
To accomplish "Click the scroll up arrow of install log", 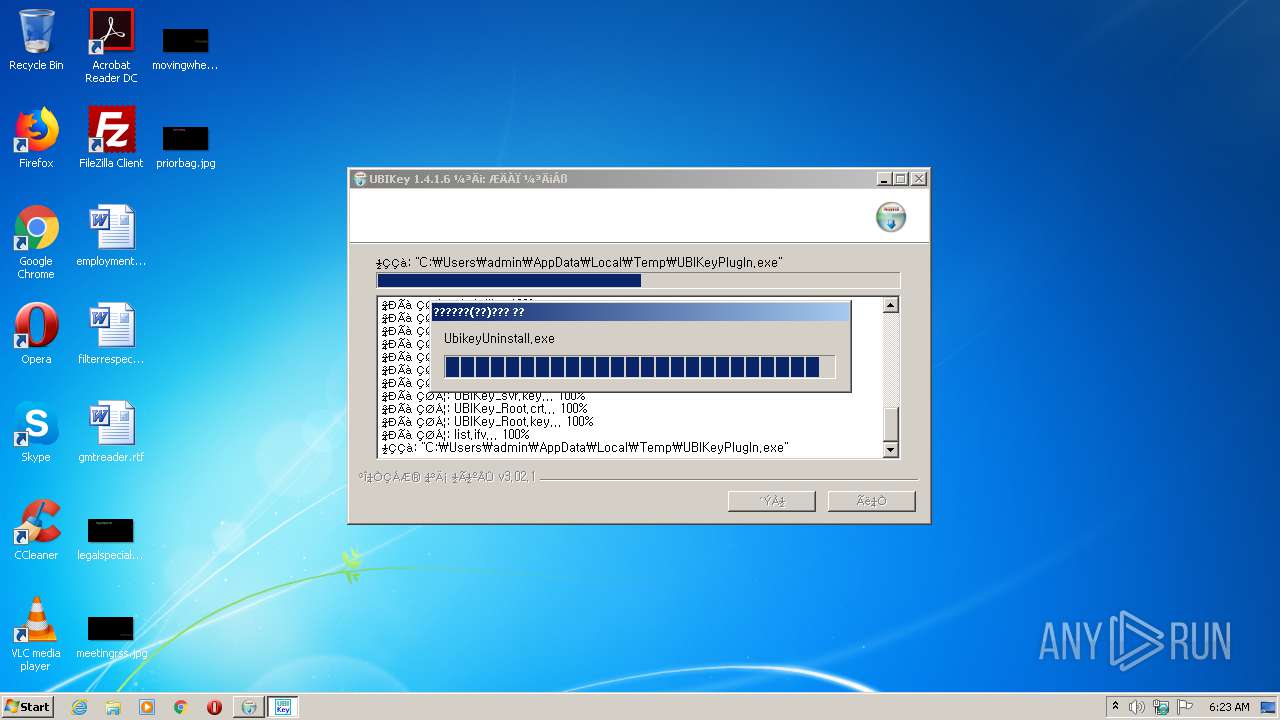I will click(891, 305).
